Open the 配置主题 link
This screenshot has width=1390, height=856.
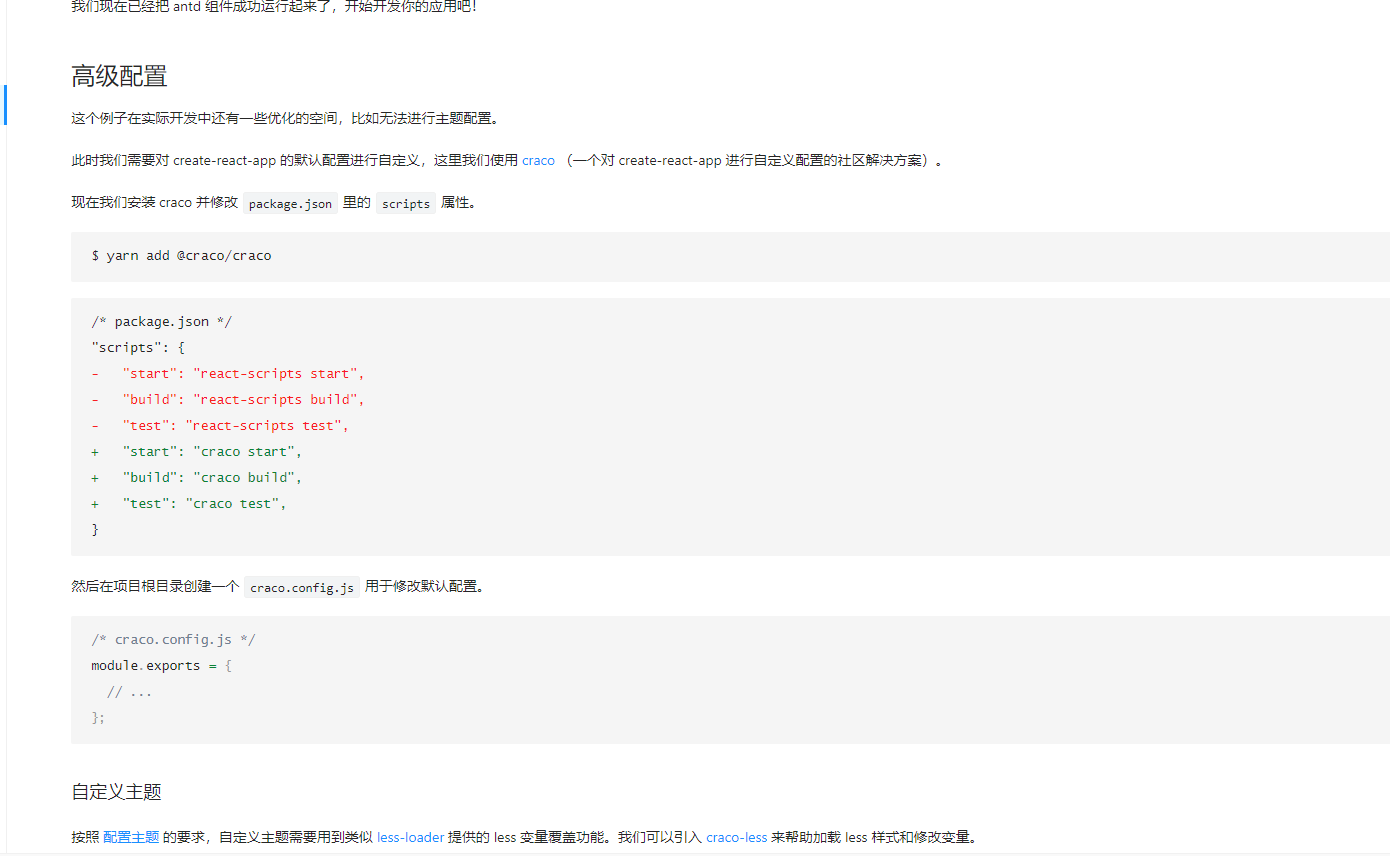coord(130,837)
